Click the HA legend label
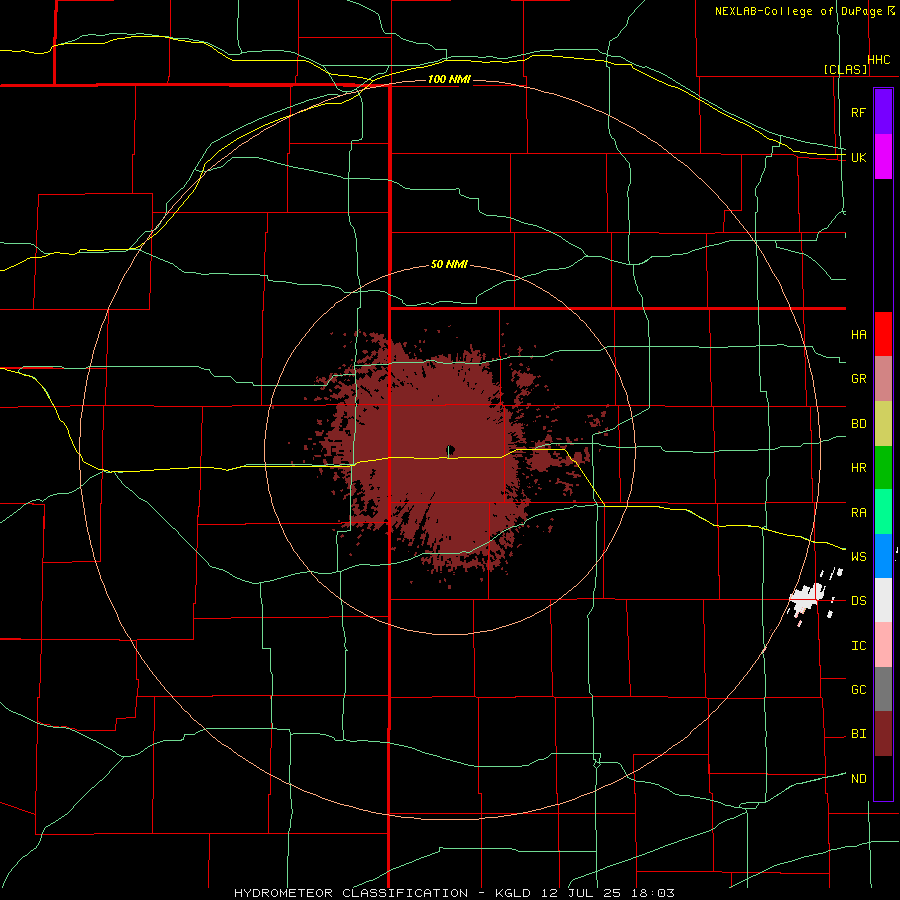Image resolution: width=900 pixels, height=900 pixels. (858, 335)
